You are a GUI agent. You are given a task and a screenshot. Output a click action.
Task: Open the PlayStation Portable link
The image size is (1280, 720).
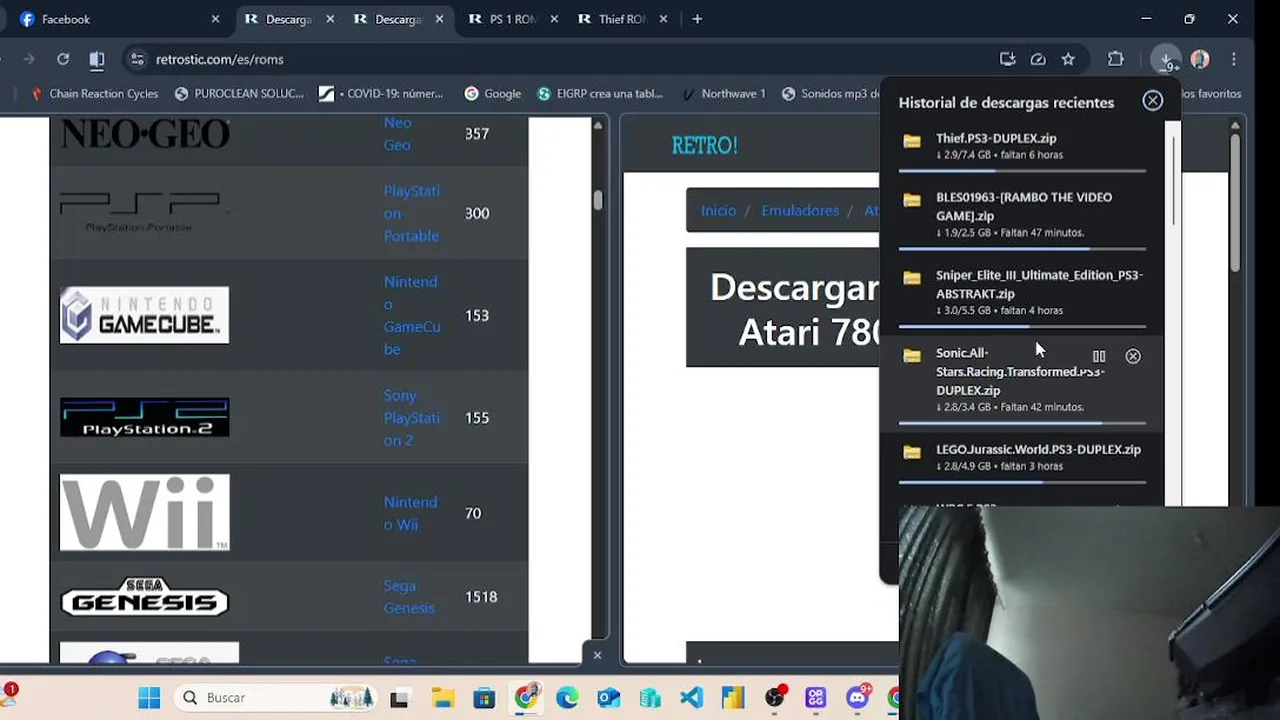pos(412,213)
